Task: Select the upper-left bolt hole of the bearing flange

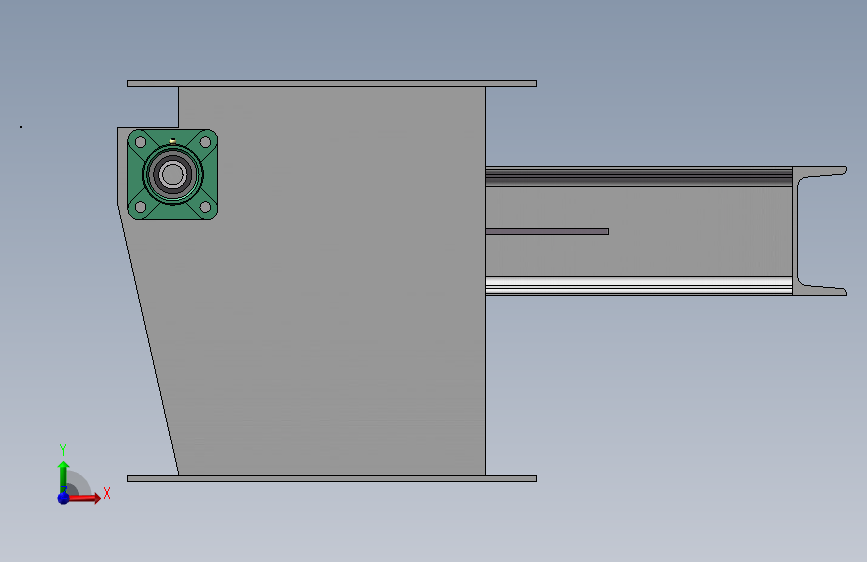Action: (x=140, y=142)
